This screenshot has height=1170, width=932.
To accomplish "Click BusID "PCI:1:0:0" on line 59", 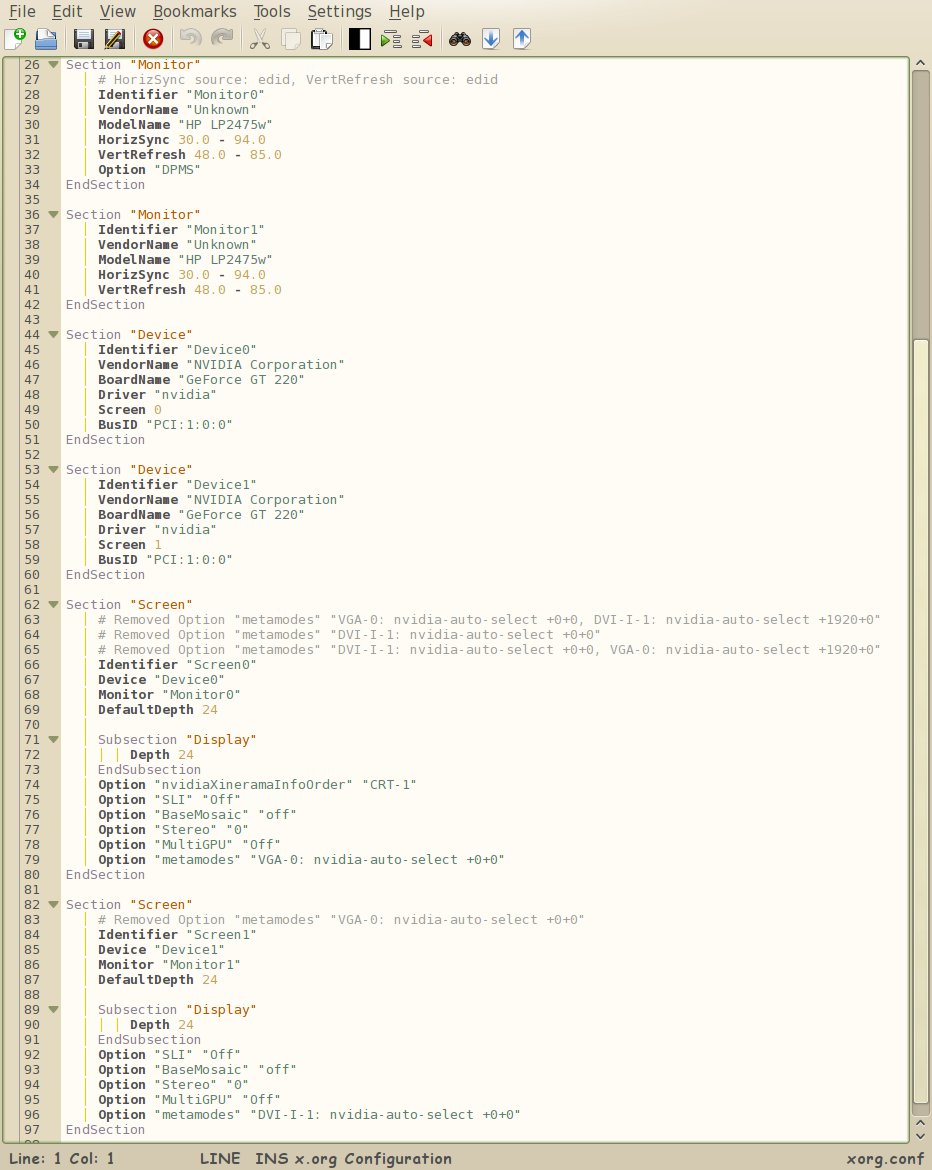I will tap(165, 560).
